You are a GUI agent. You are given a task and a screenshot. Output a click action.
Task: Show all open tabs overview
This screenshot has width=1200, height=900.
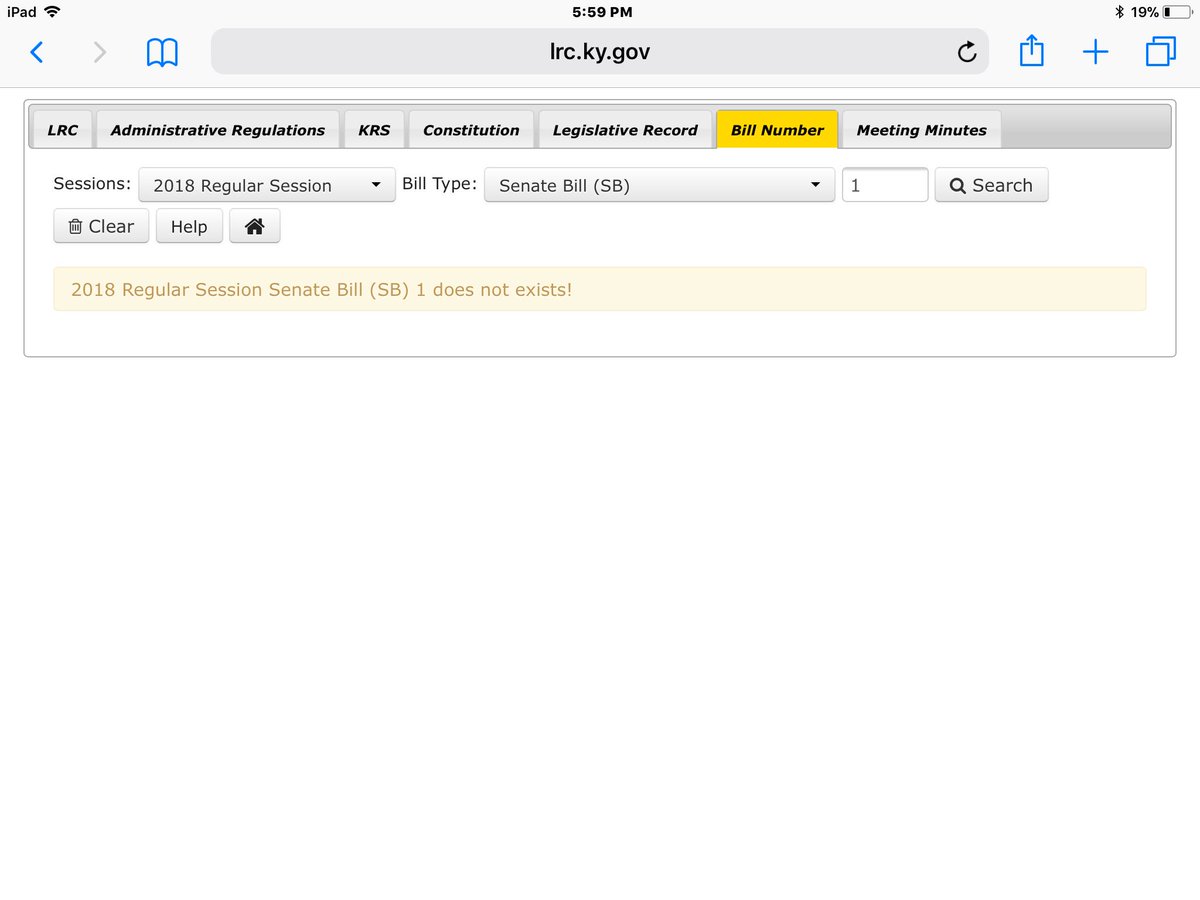1160,51
